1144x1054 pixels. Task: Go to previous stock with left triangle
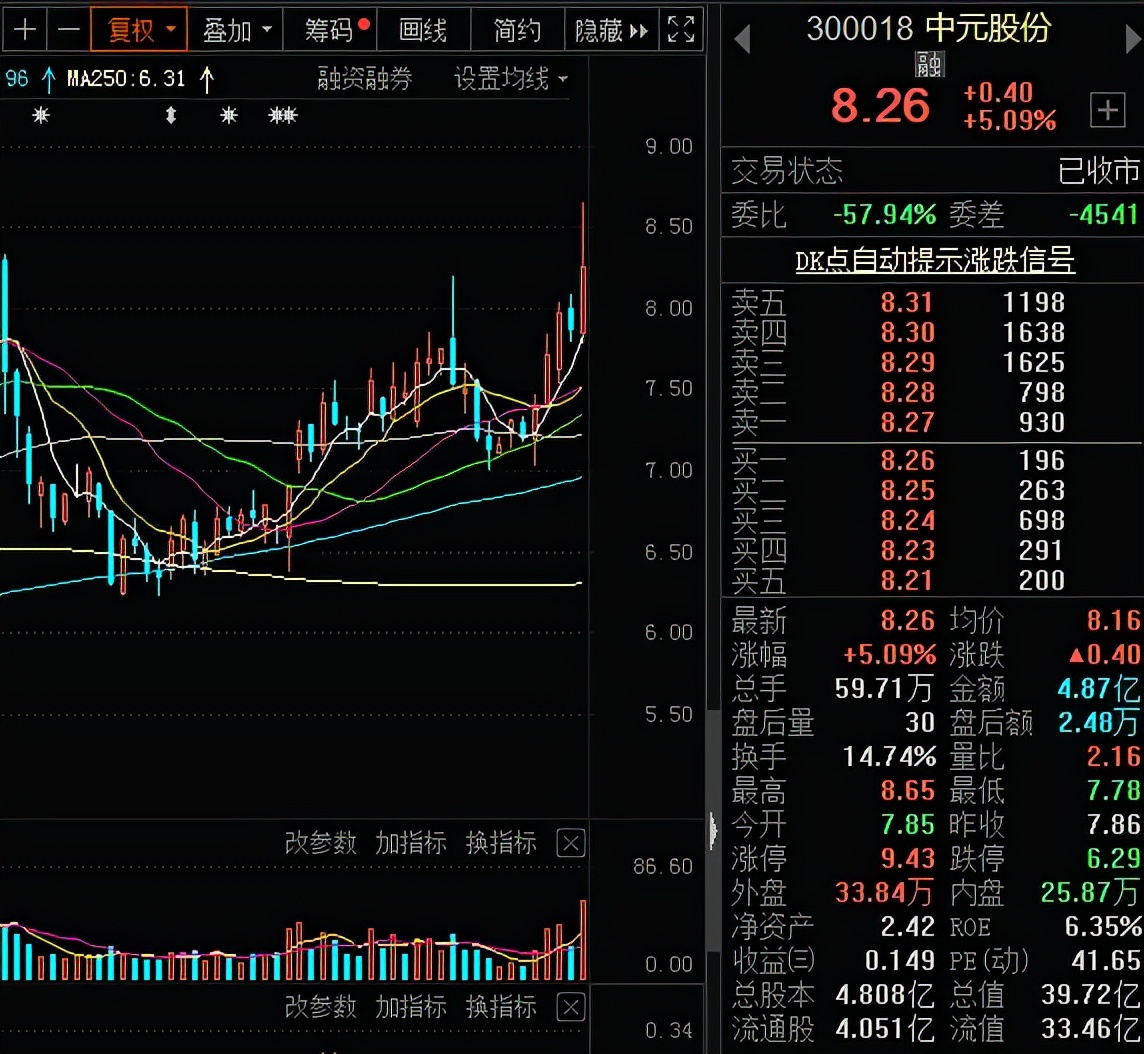pos(742,41)
